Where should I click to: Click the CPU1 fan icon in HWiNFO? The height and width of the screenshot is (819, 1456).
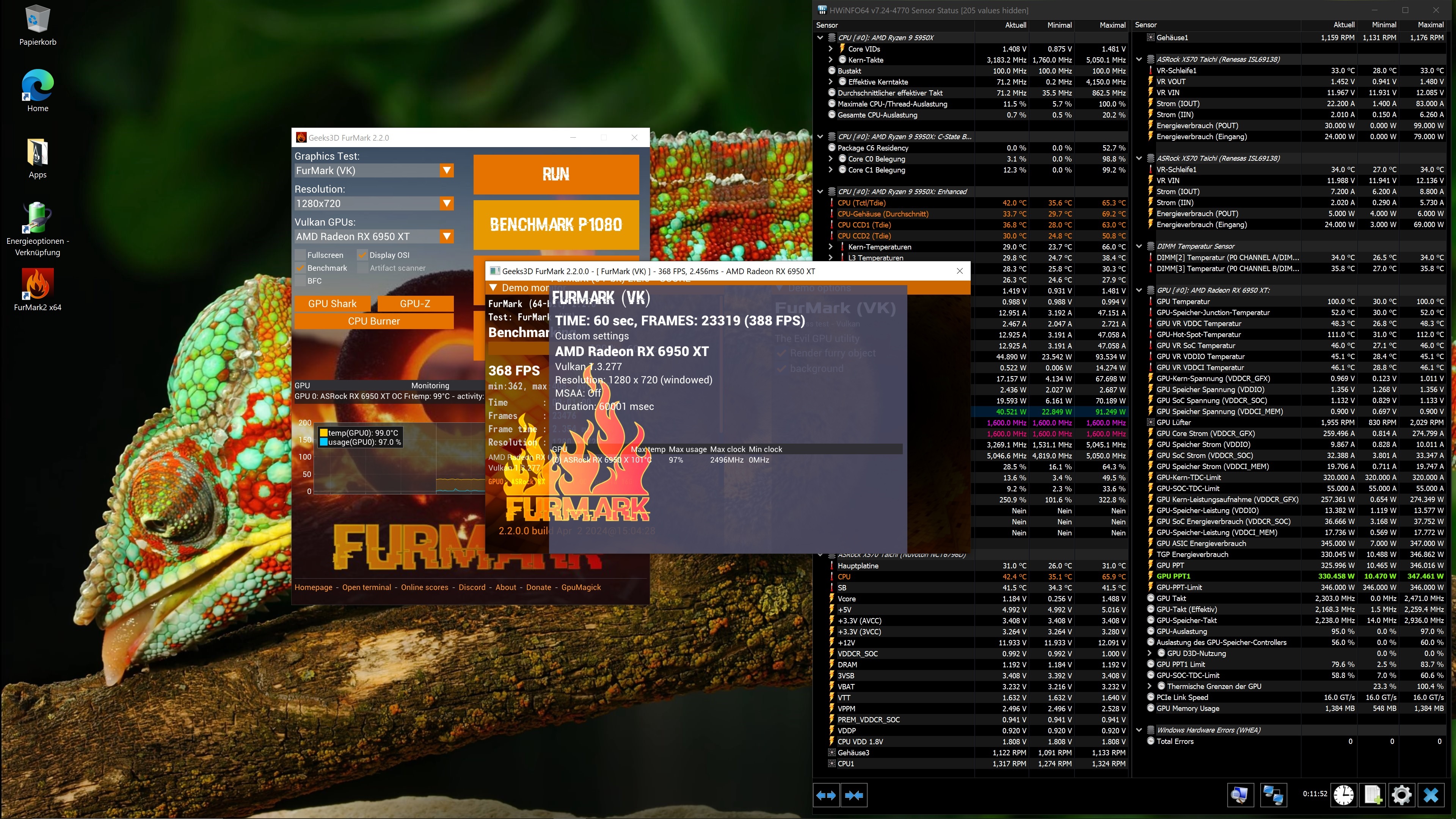[832, 763]
